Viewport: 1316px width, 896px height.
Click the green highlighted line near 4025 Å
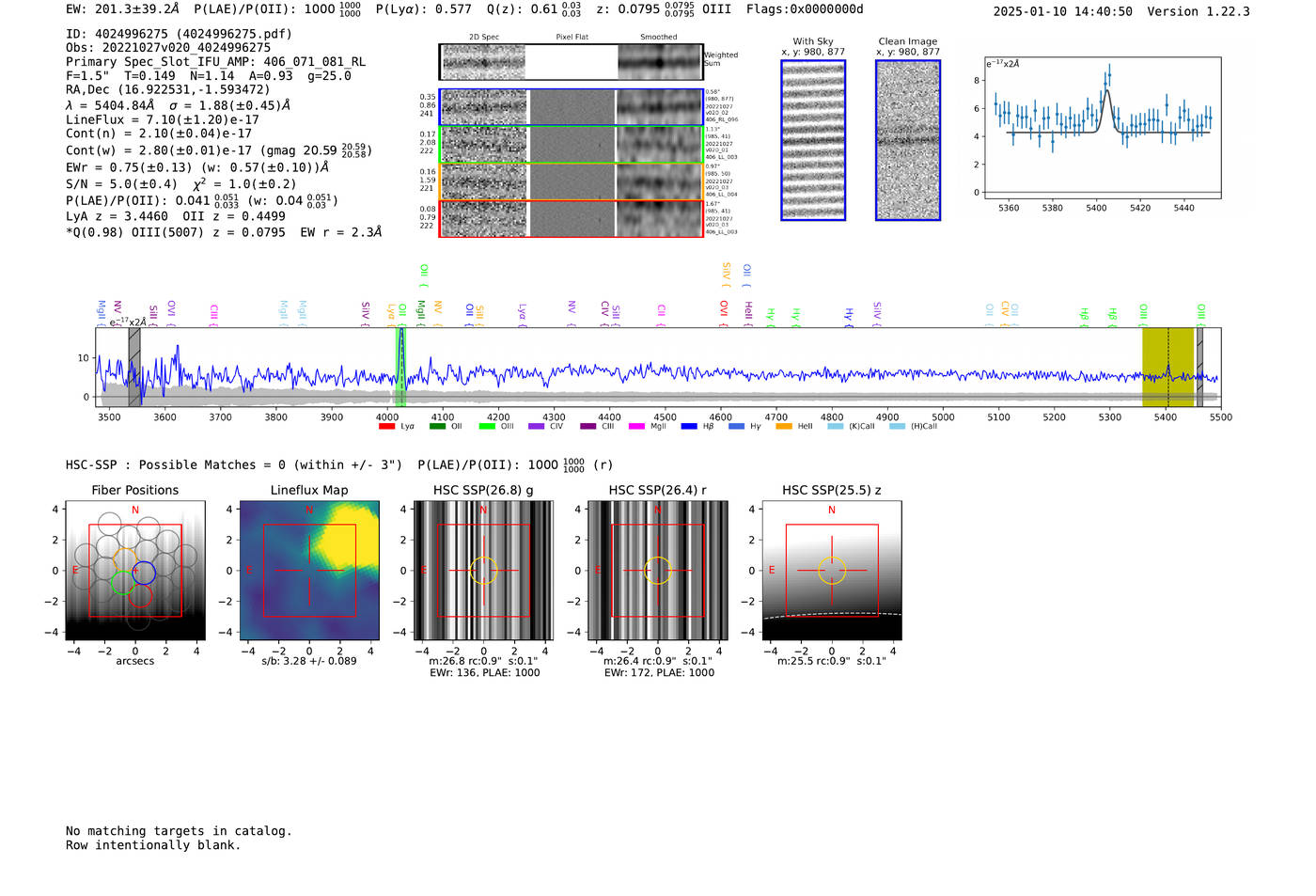click(400, 367)
